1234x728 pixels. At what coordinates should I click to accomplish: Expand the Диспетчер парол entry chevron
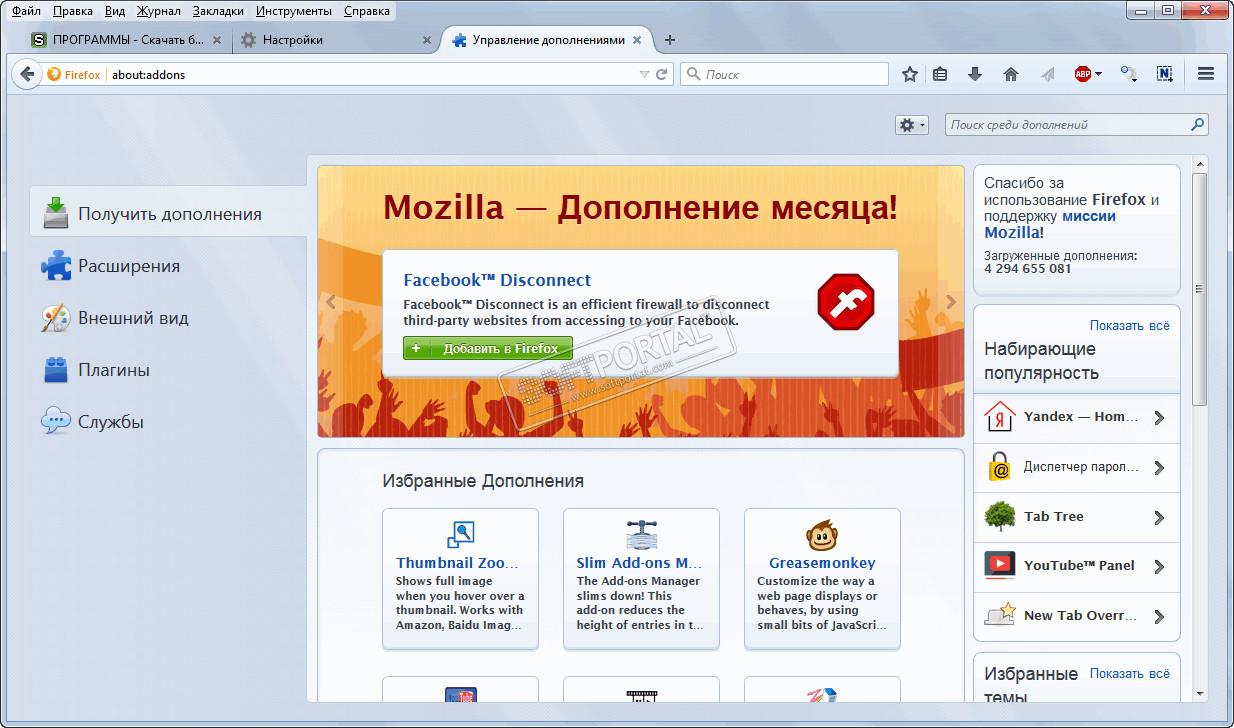pyautogui.click(x=1159, y=468)
